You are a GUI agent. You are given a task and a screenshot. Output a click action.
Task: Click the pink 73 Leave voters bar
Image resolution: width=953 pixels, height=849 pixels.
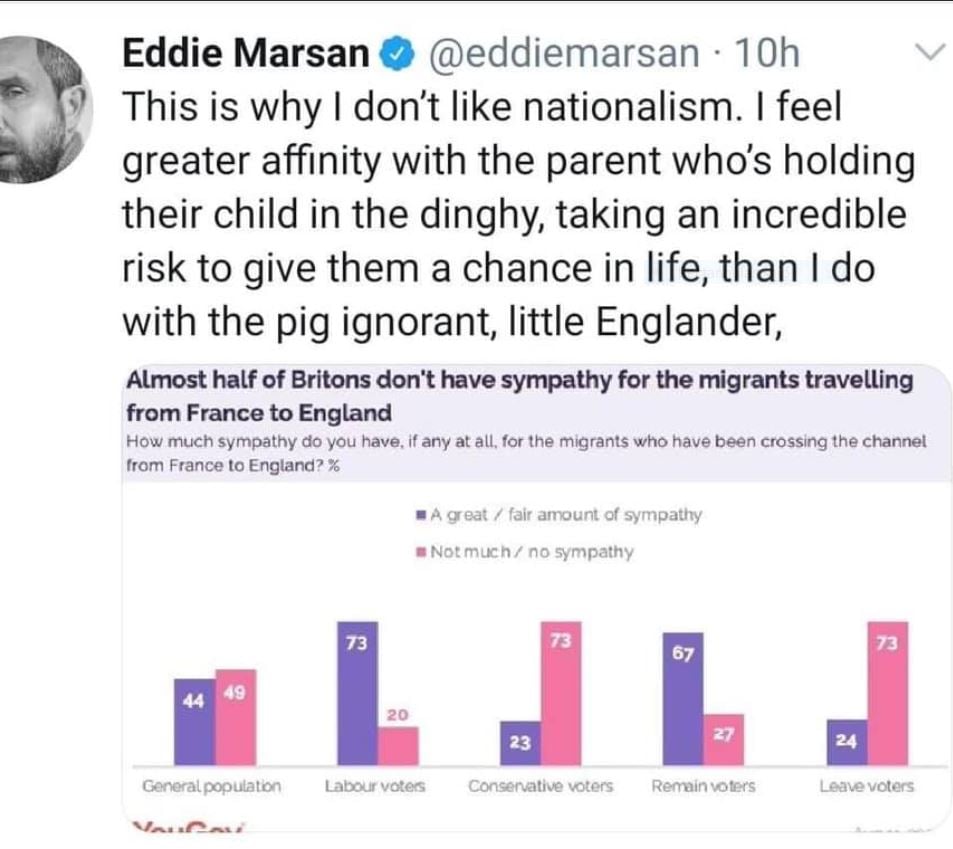888,693
